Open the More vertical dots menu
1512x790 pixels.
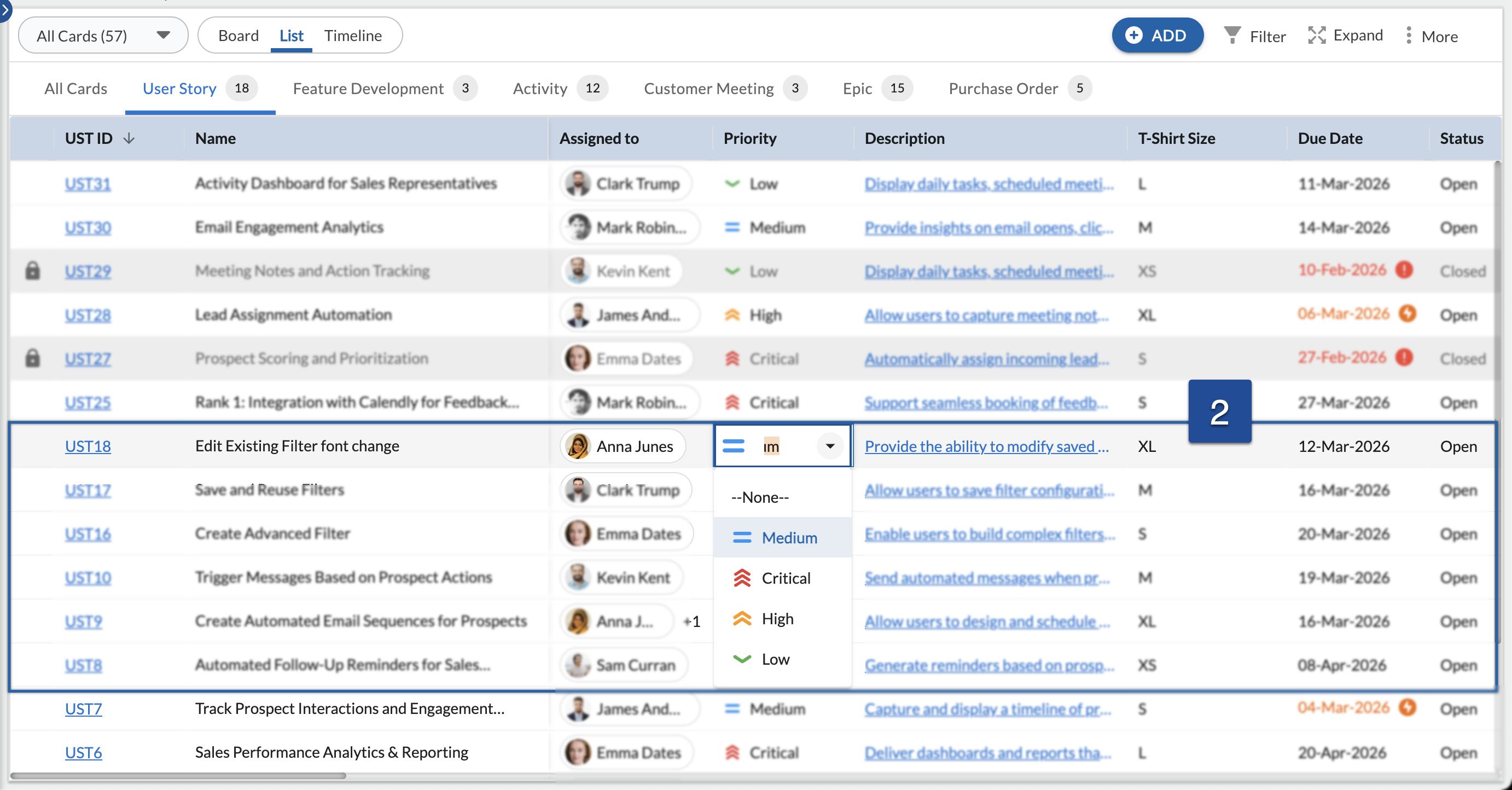(1408, 35)
